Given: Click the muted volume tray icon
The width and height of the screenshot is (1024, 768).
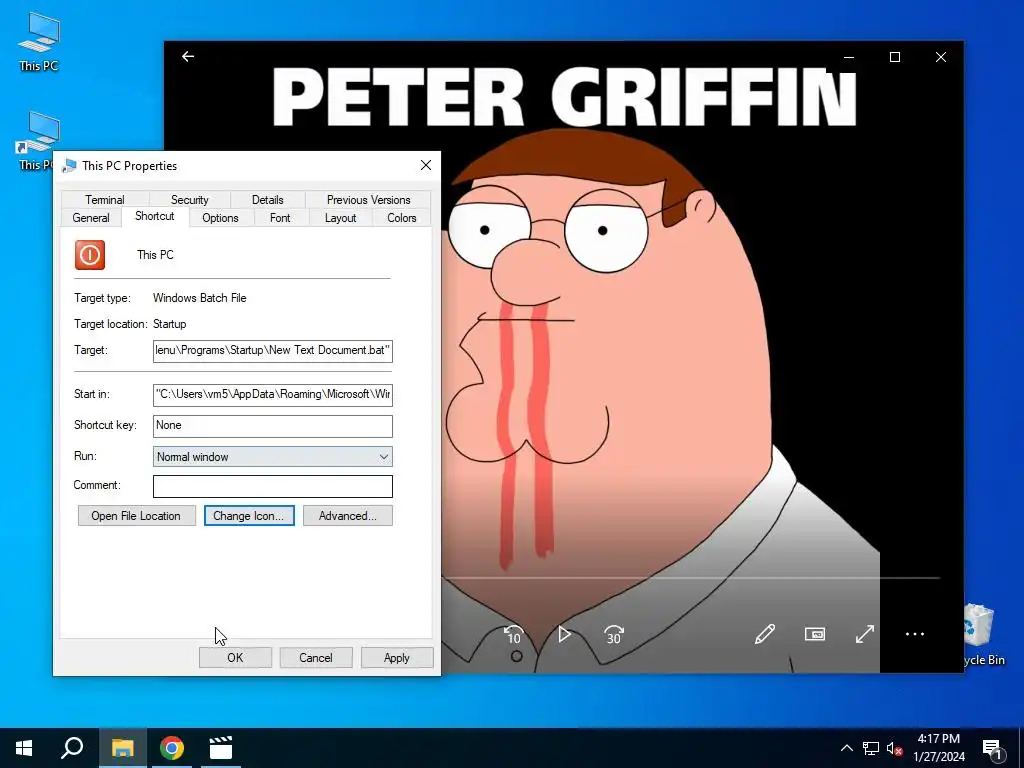Looking at the screenshot, I should (894, 748).
